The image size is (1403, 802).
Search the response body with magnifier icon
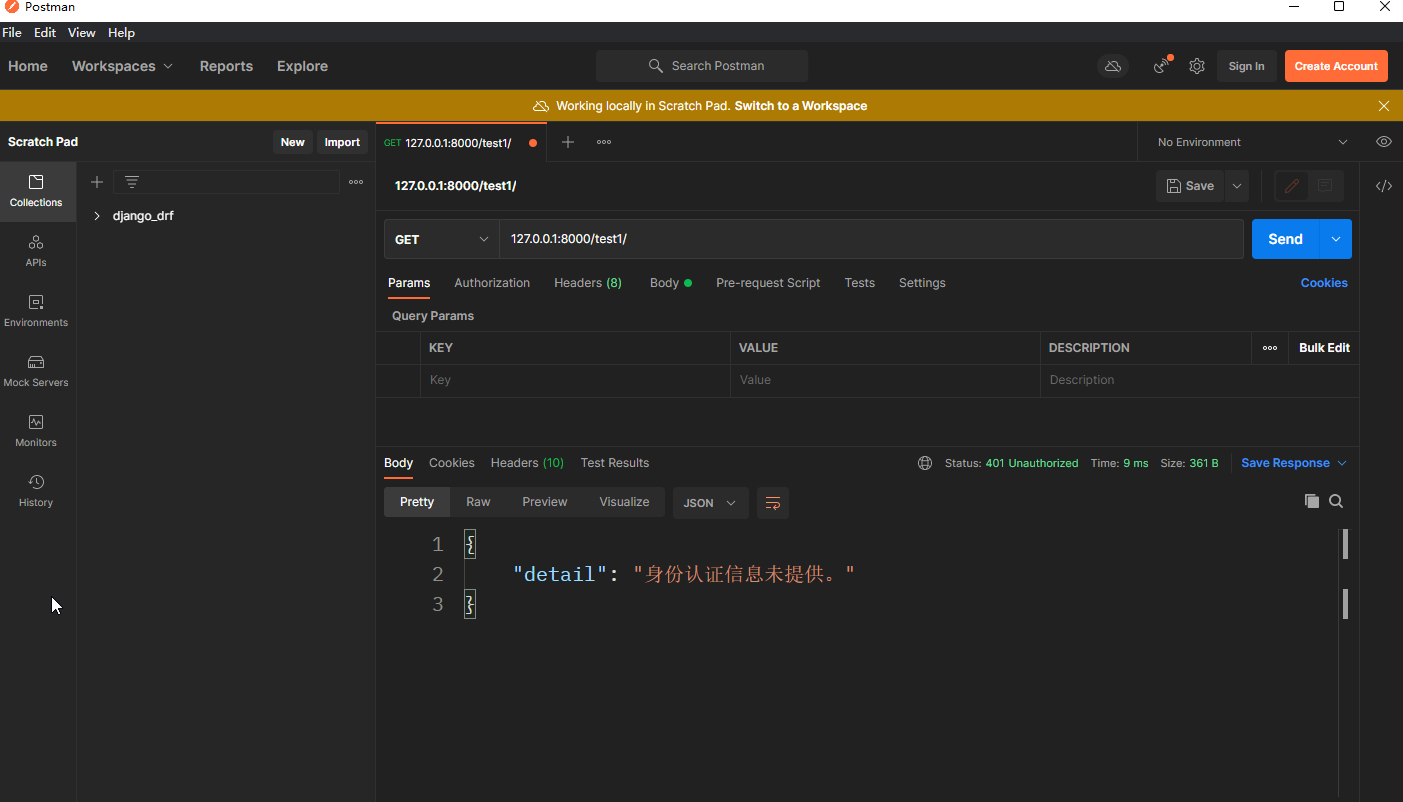click(x=1336, y=501)
